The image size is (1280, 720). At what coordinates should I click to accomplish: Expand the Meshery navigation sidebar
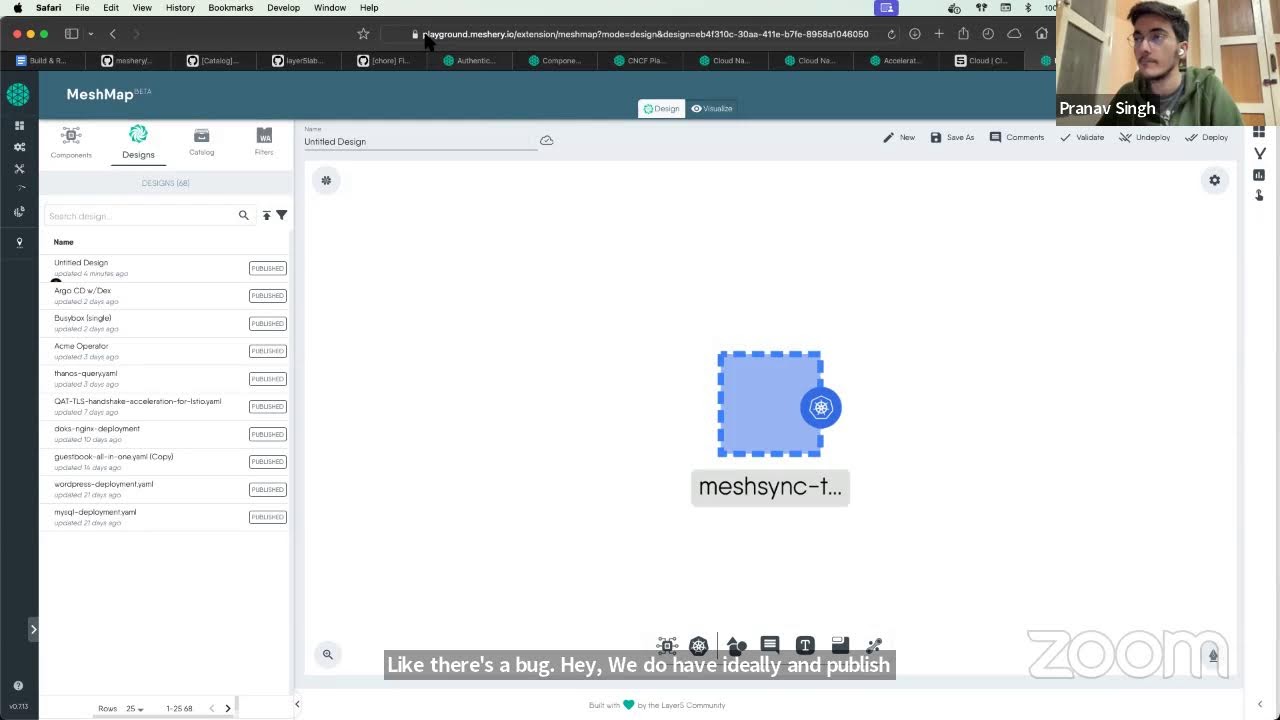(32, 629)
